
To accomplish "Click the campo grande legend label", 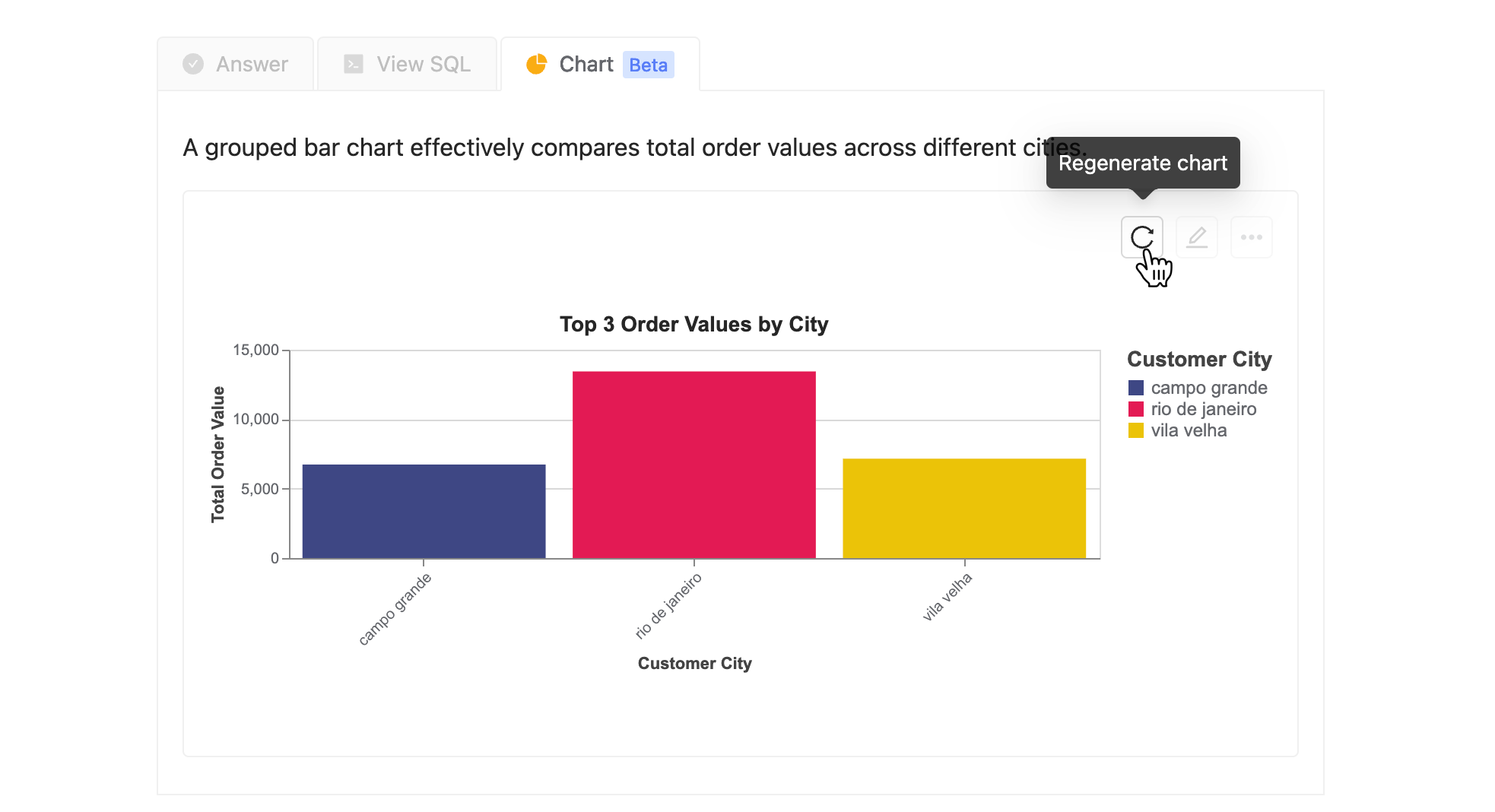I will point(1209,388).
